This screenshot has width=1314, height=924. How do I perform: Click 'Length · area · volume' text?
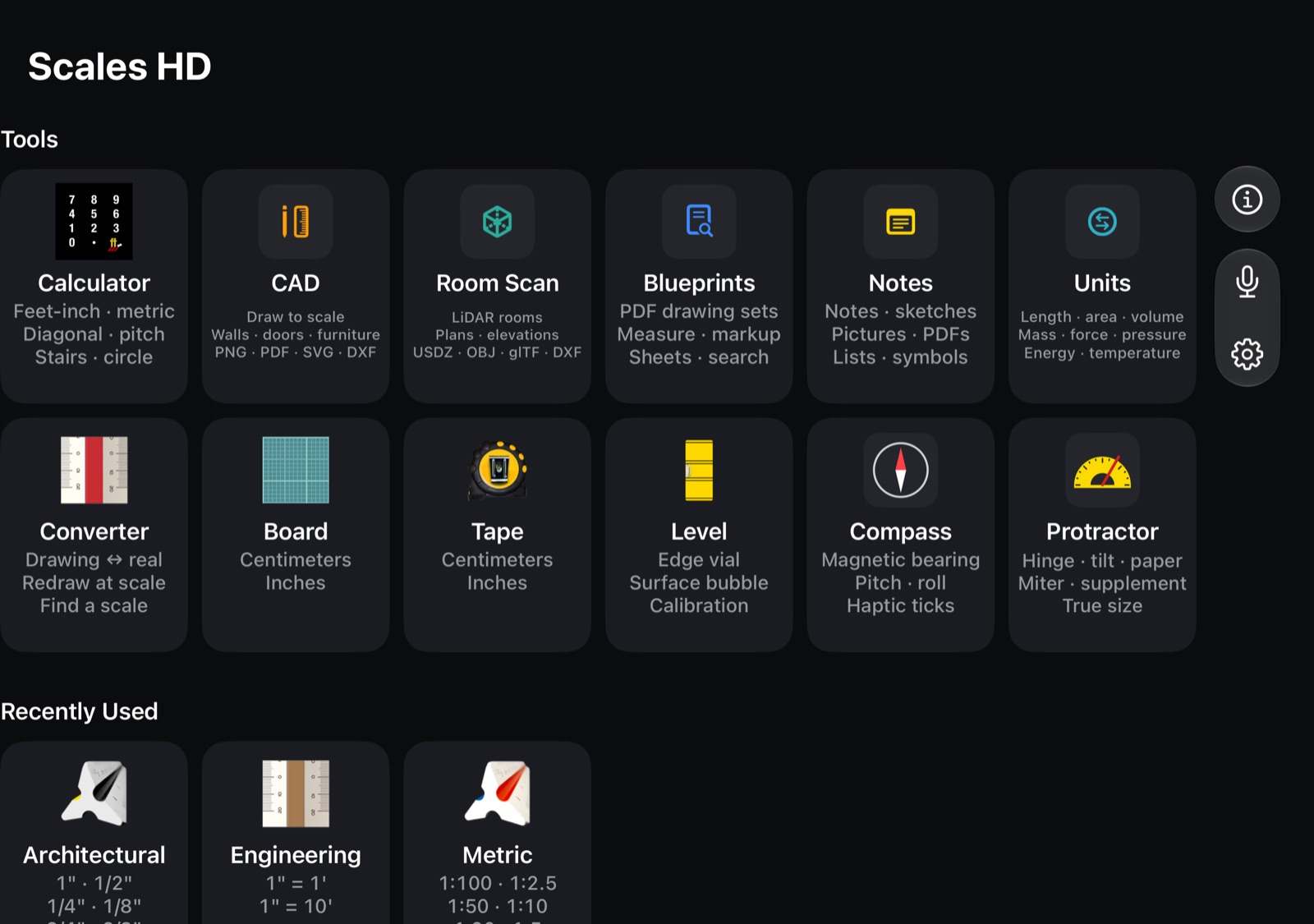[x=1102, y=317]
